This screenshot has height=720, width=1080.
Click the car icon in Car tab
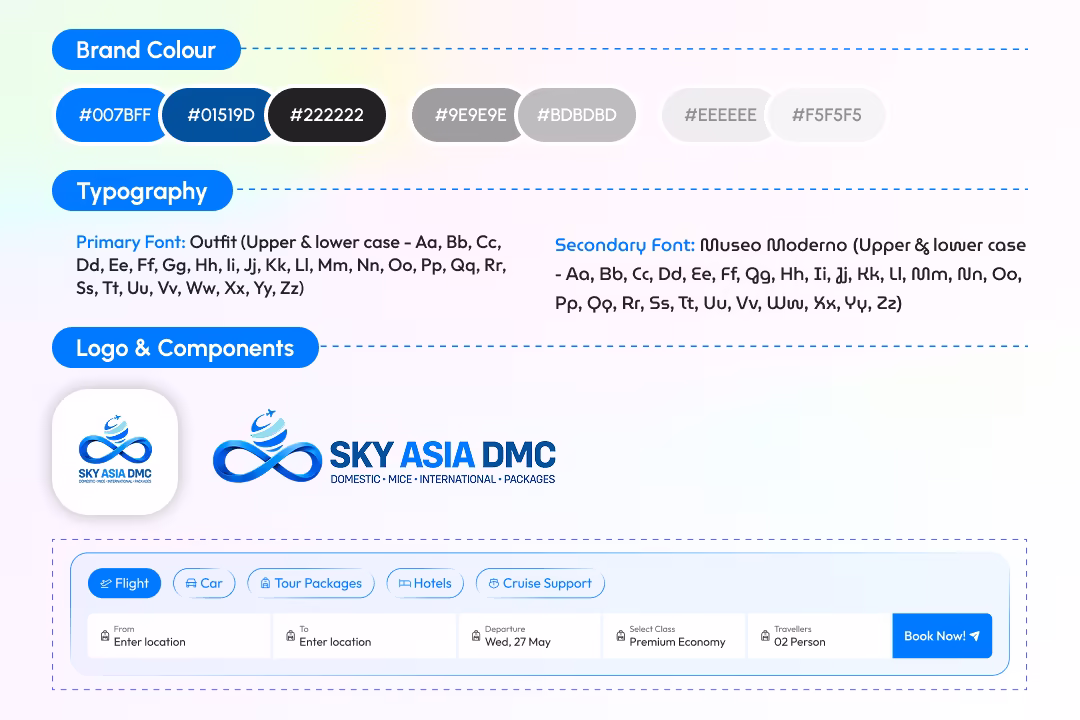pos(191,584)
